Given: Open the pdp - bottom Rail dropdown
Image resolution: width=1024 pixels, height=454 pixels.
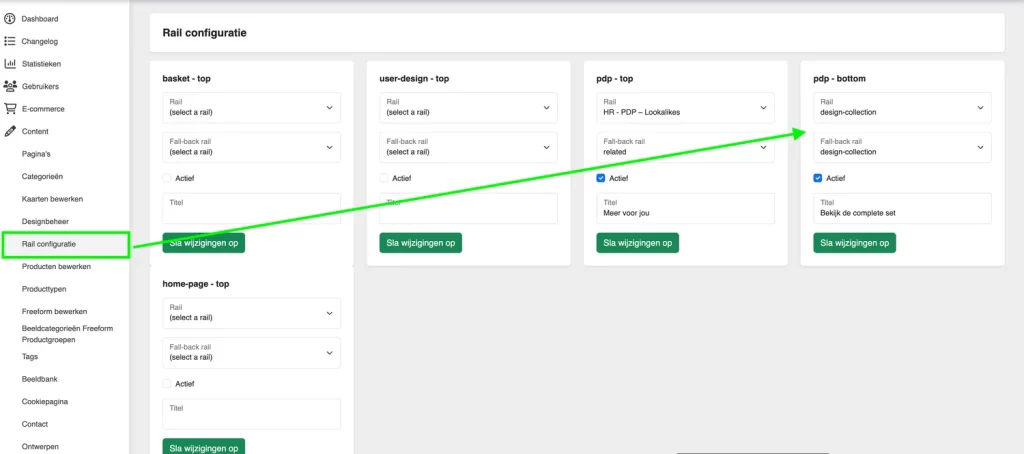Looking at the screenshot, I should (x=902, y=108).
